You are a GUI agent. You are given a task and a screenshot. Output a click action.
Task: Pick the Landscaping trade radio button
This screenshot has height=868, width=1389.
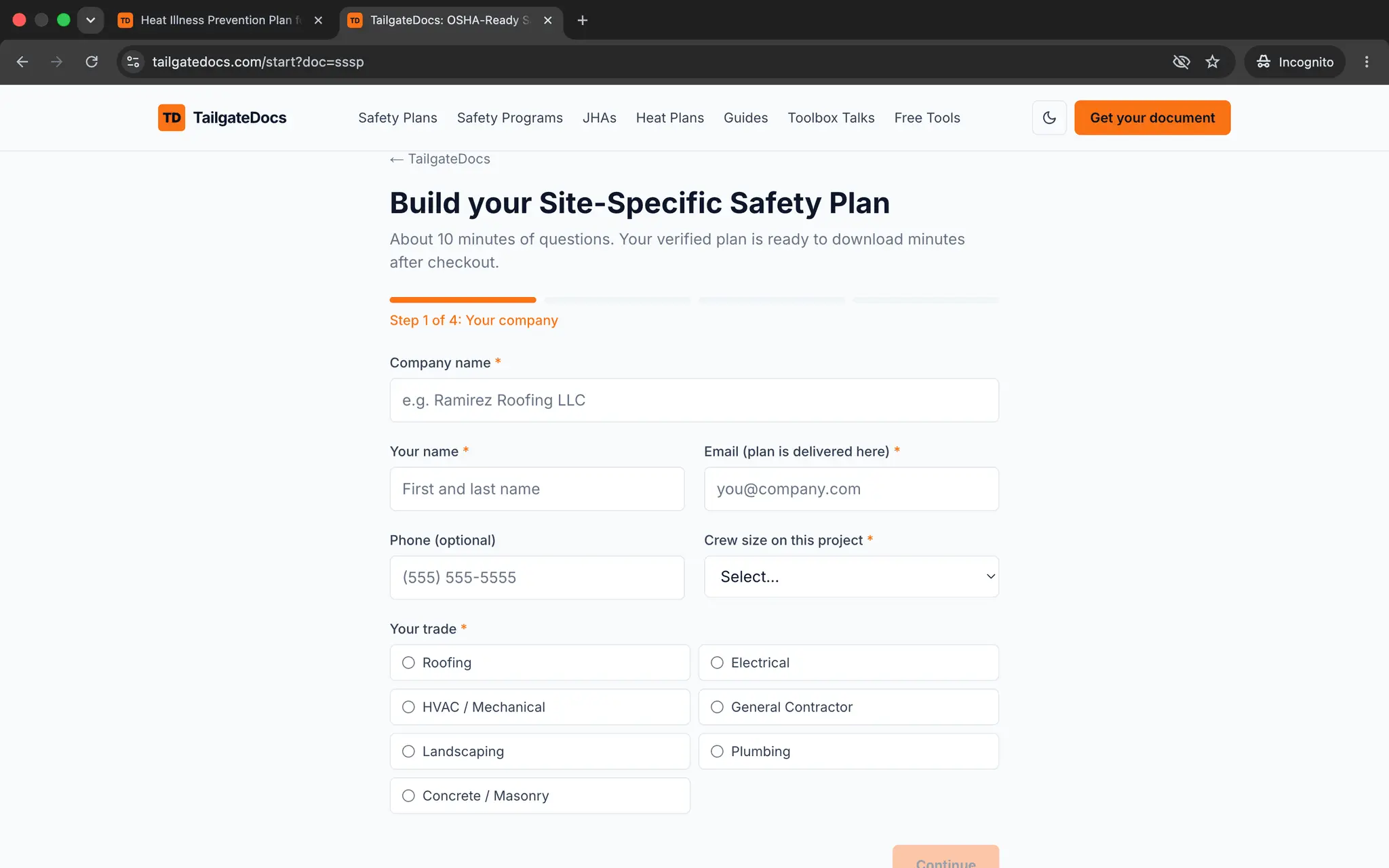click(x=408, y=751)
